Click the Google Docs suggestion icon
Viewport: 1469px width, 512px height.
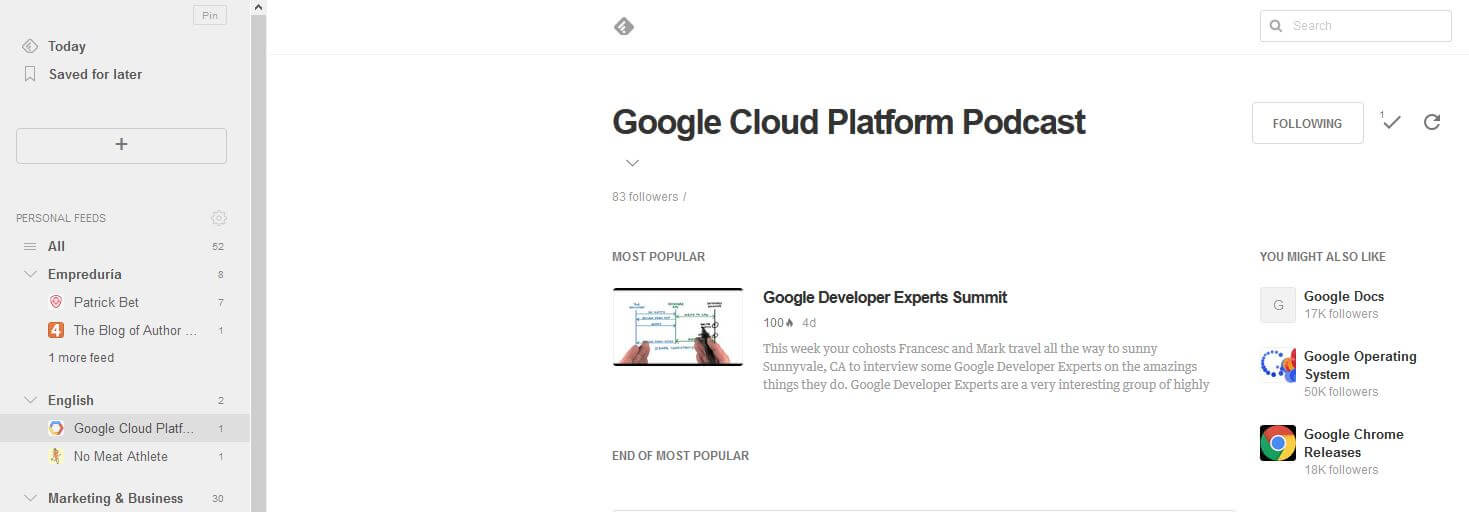point(1278,305)
